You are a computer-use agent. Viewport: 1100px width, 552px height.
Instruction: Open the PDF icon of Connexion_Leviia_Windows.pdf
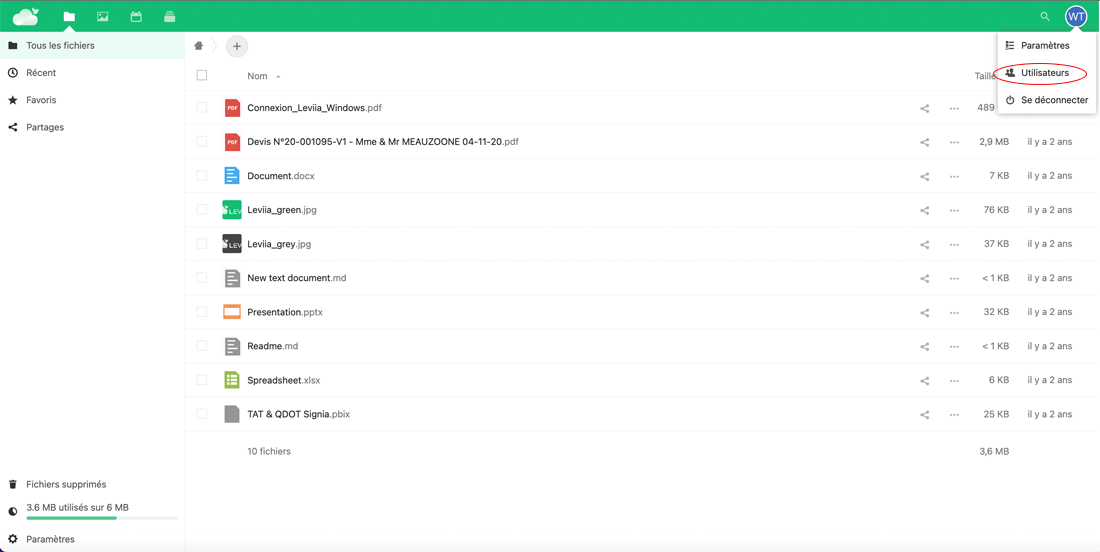(x=232, y=108)
